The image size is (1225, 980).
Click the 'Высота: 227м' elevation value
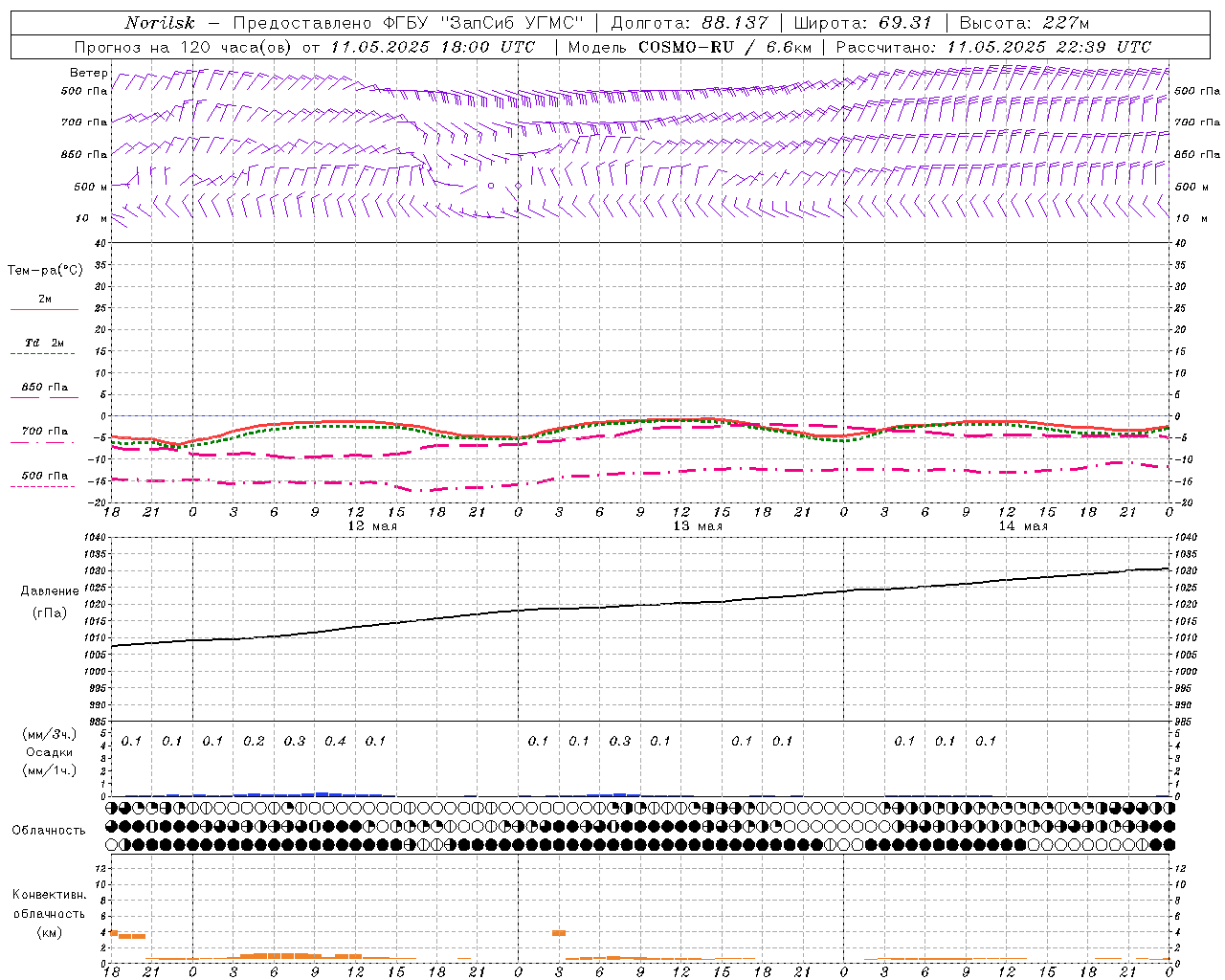click(1024, 23)
